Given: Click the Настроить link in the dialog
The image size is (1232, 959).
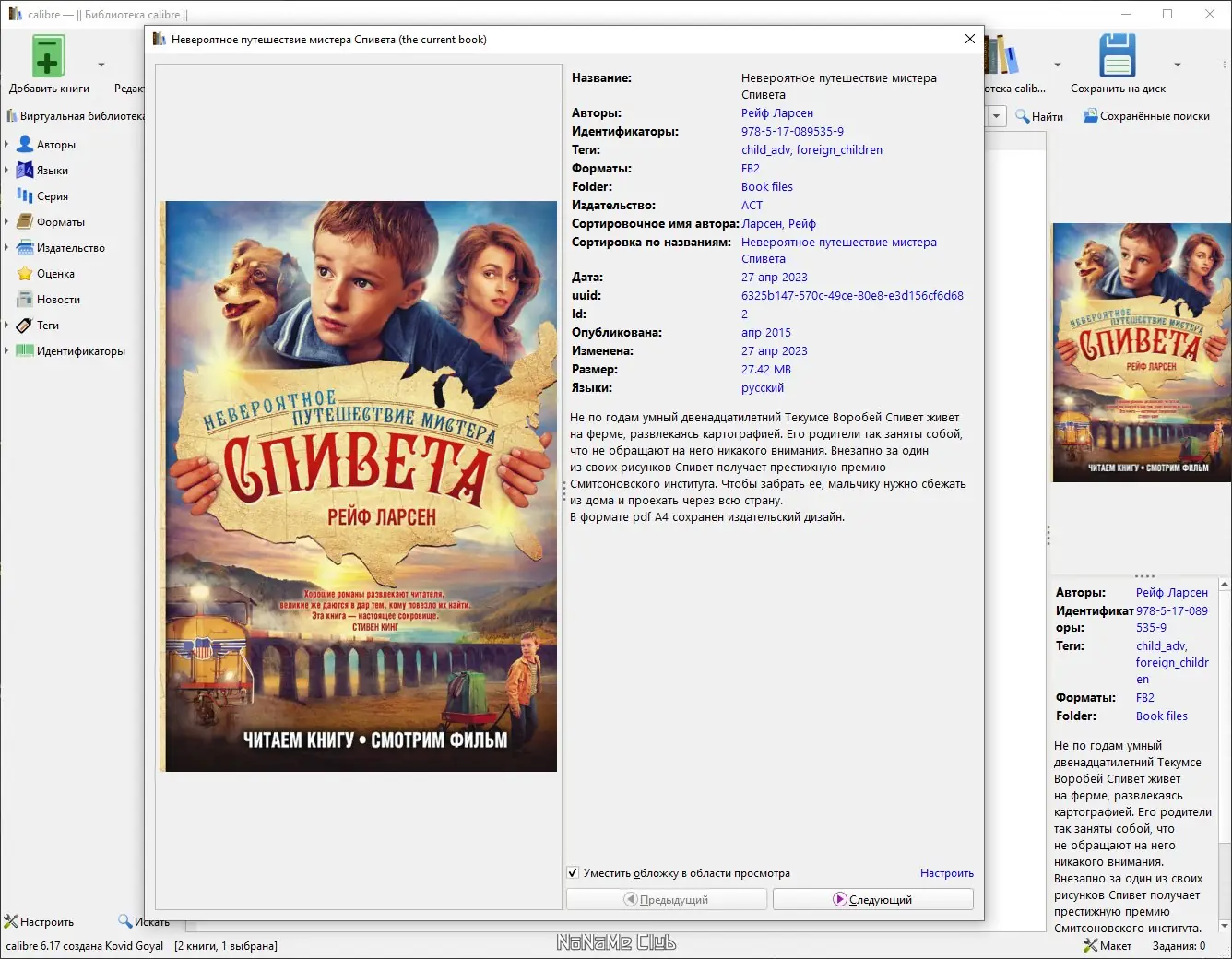Looking at the screenshot, I should pyautogui.click(x=947, y=873).
